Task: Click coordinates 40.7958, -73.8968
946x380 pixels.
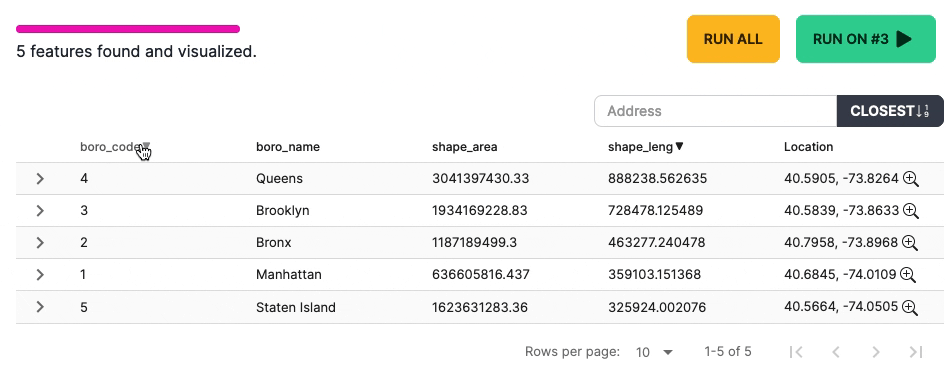Action: point(841,242)
